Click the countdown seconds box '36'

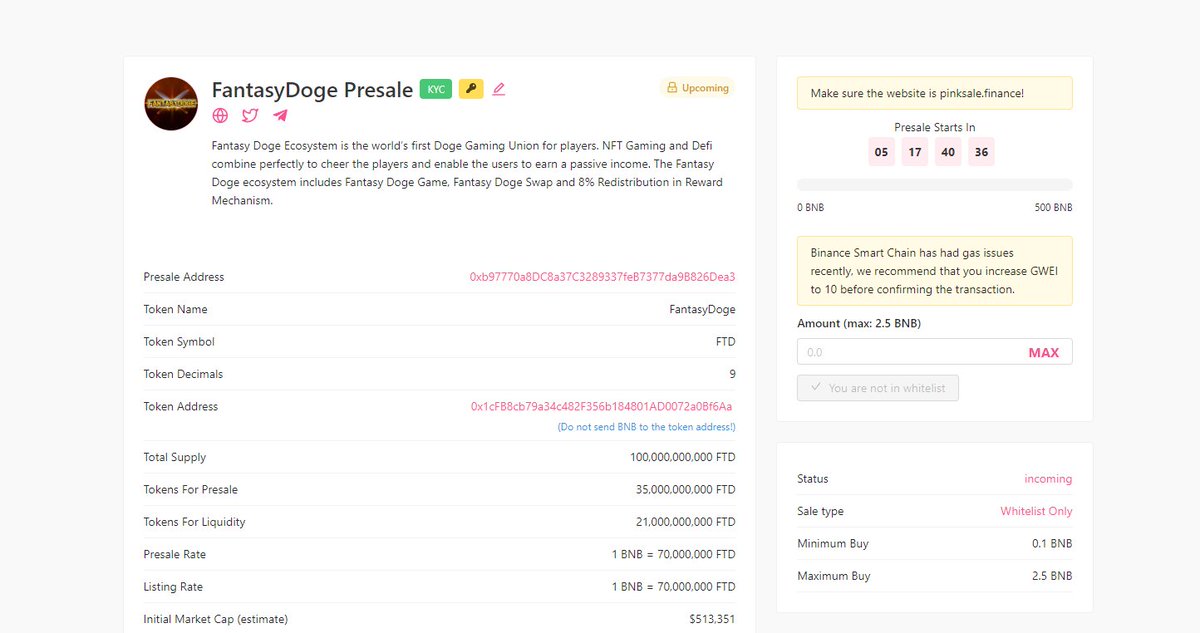[981, 152]
